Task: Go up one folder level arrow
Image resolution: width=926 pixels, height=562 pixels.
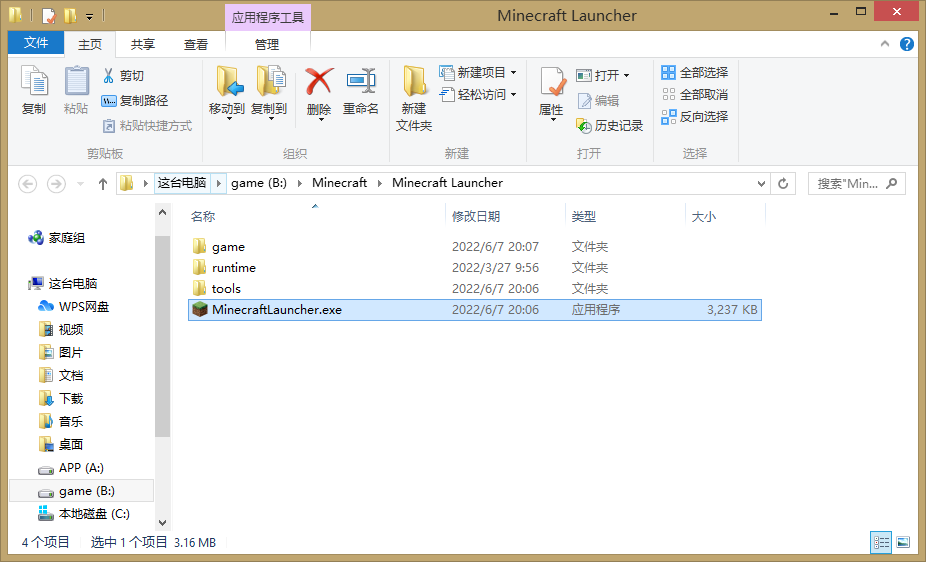Action: coord(103,184)
